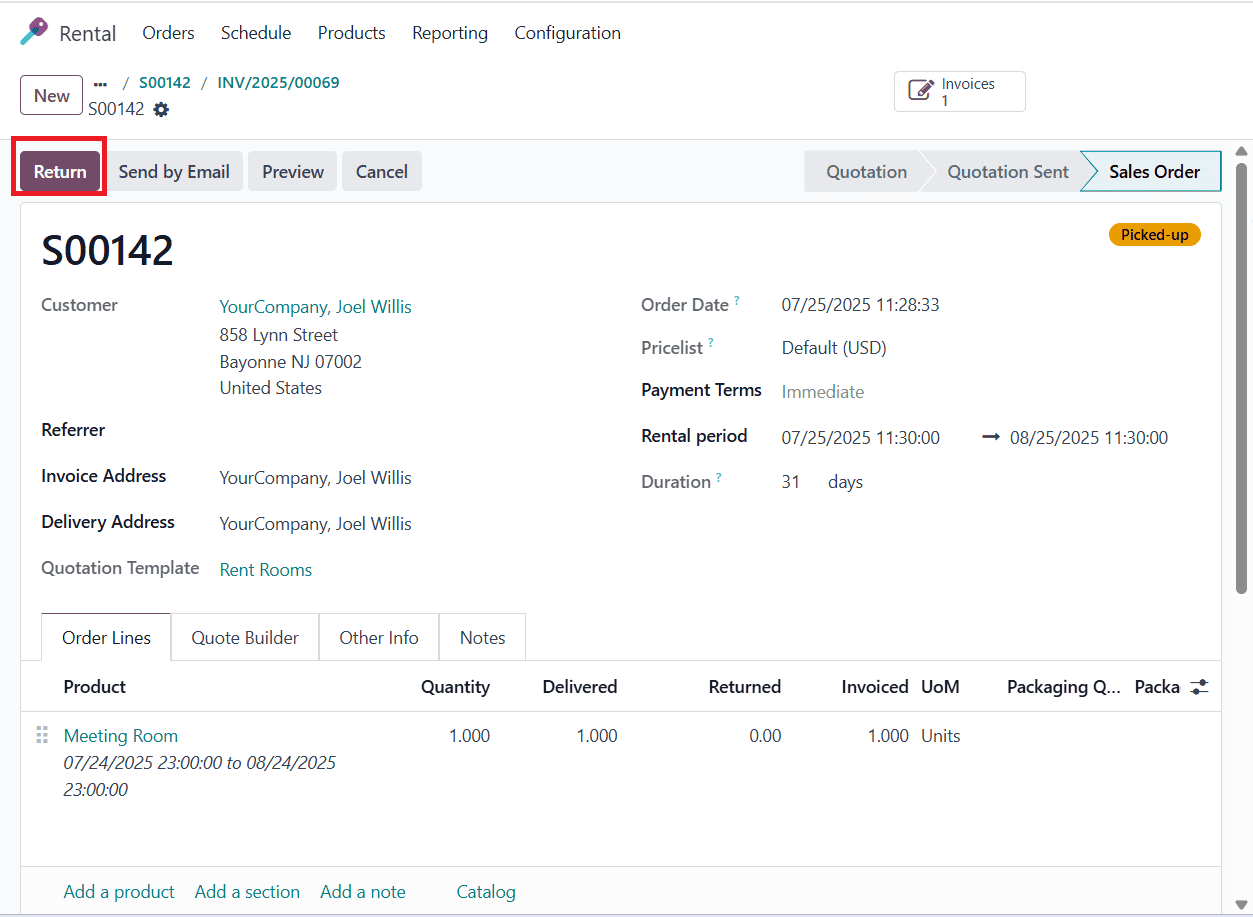
Task: Click the rental end date 08/25/2025 11:30:00
Action: (x=1089, y=438)
